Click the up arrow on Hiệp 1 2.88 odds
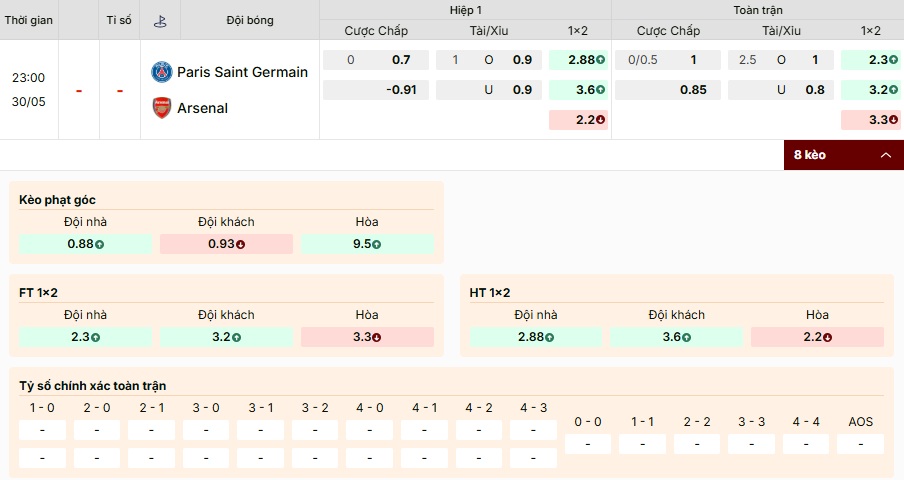 (600, 60)
